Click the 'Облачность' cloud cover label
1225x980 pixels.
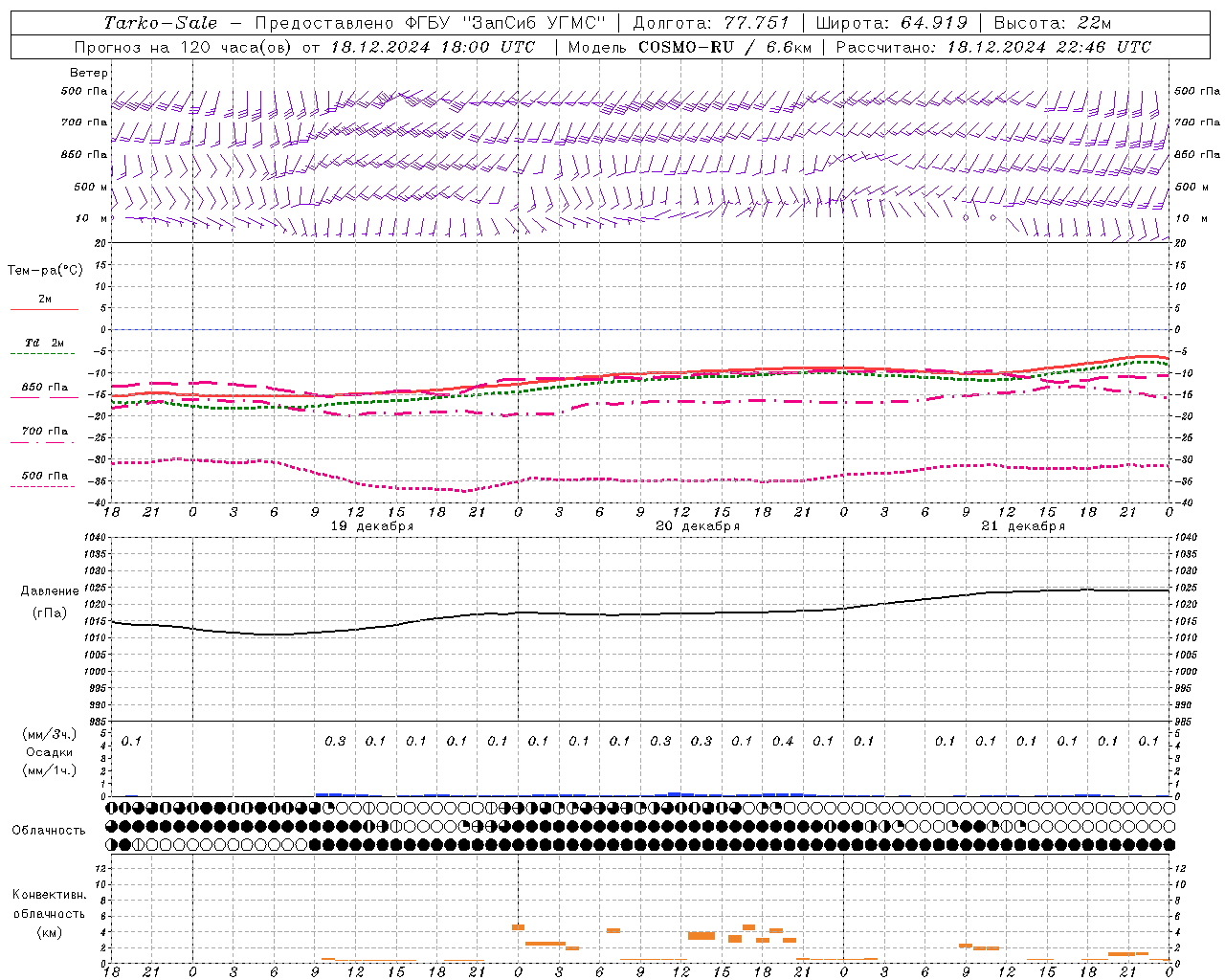[x=49, y=831]
